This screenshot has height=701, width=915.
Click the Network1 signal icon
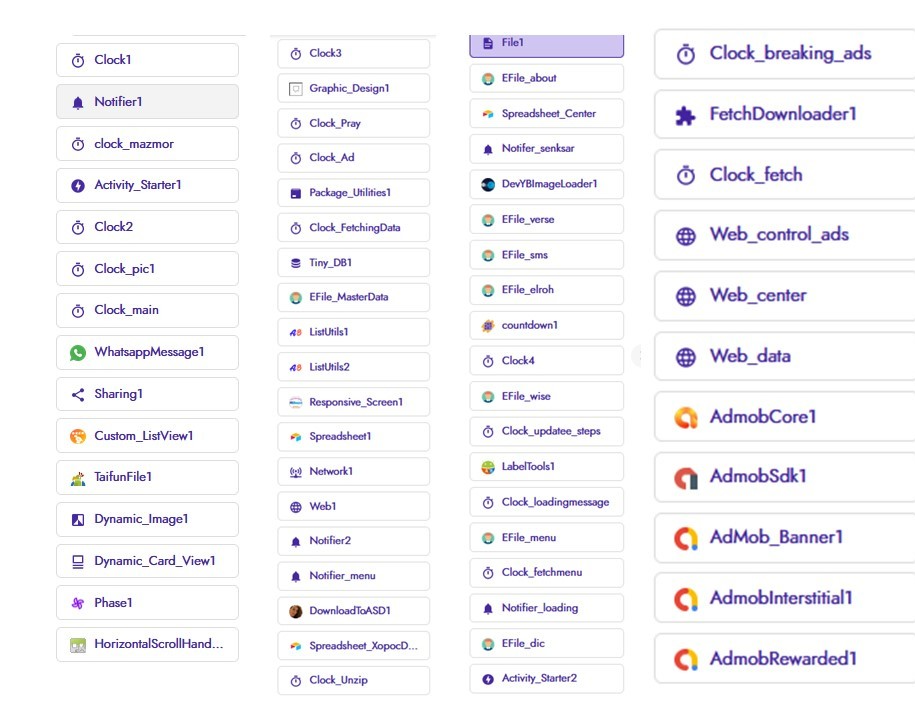pos(296,472)
